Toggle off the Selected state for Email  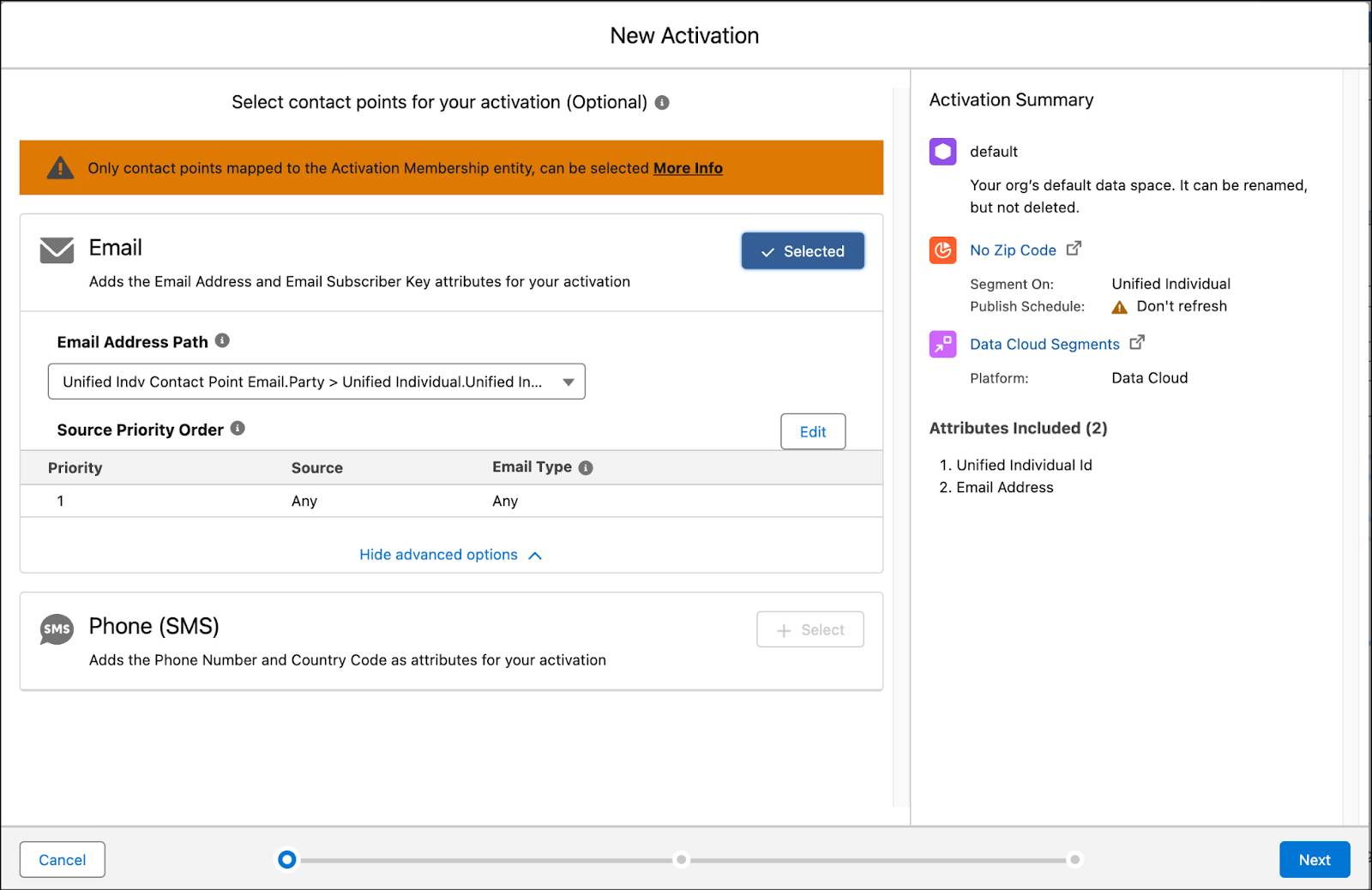802,250
